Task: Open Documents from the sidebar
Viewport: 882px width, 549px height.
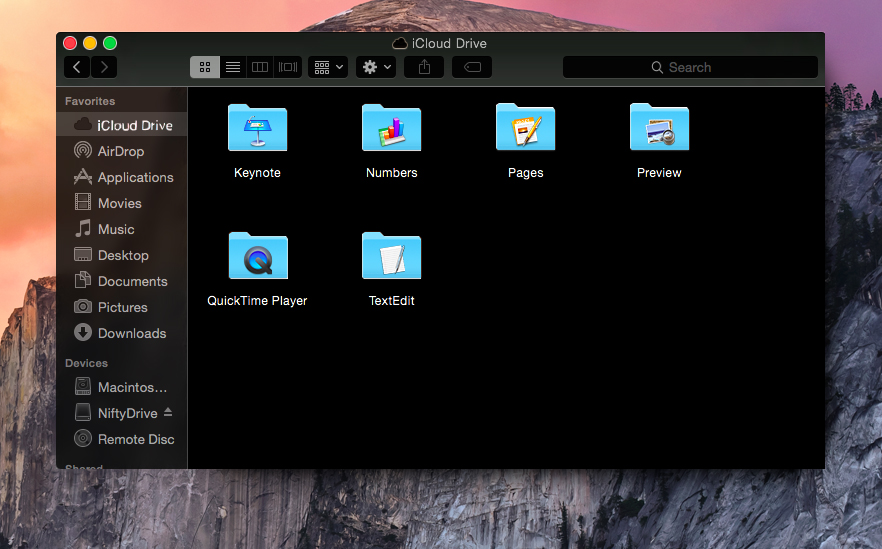Action: 122,281
